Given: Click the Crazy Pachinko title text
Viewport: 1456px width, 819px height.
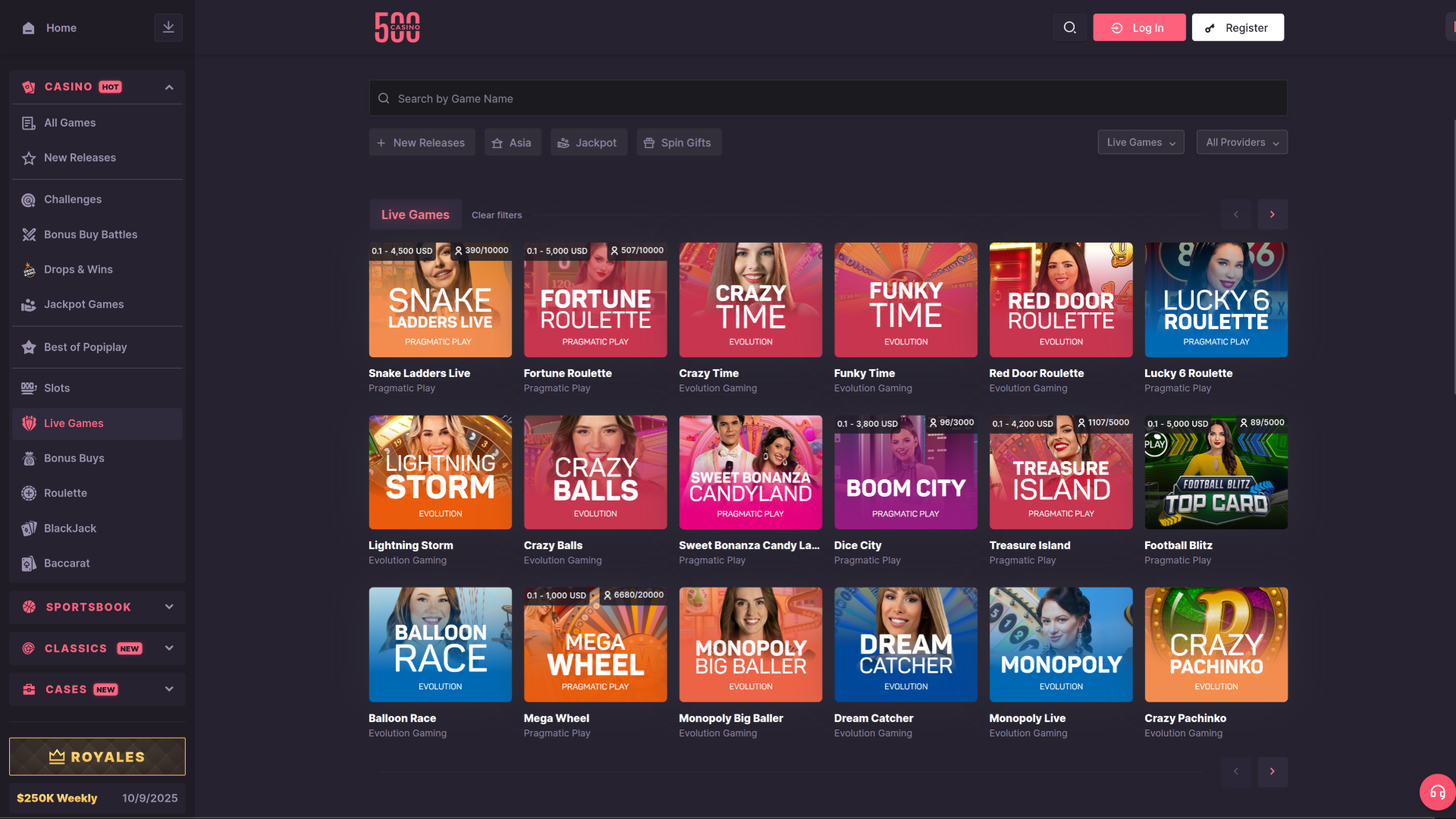Looking at the screenshot, I should [x=1185, y=718].
